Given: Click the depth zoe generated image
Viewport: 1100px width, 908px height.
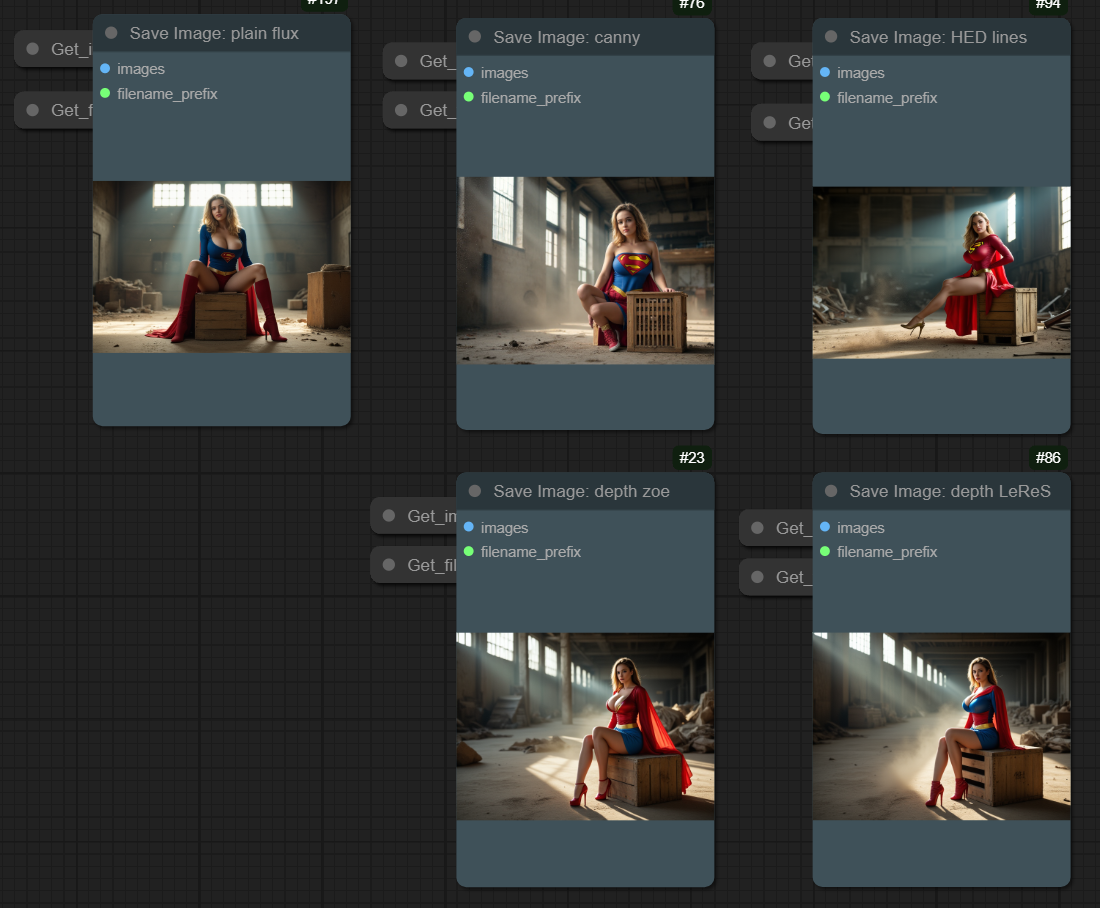Looking at the screenshot, I should click(585, 726).
